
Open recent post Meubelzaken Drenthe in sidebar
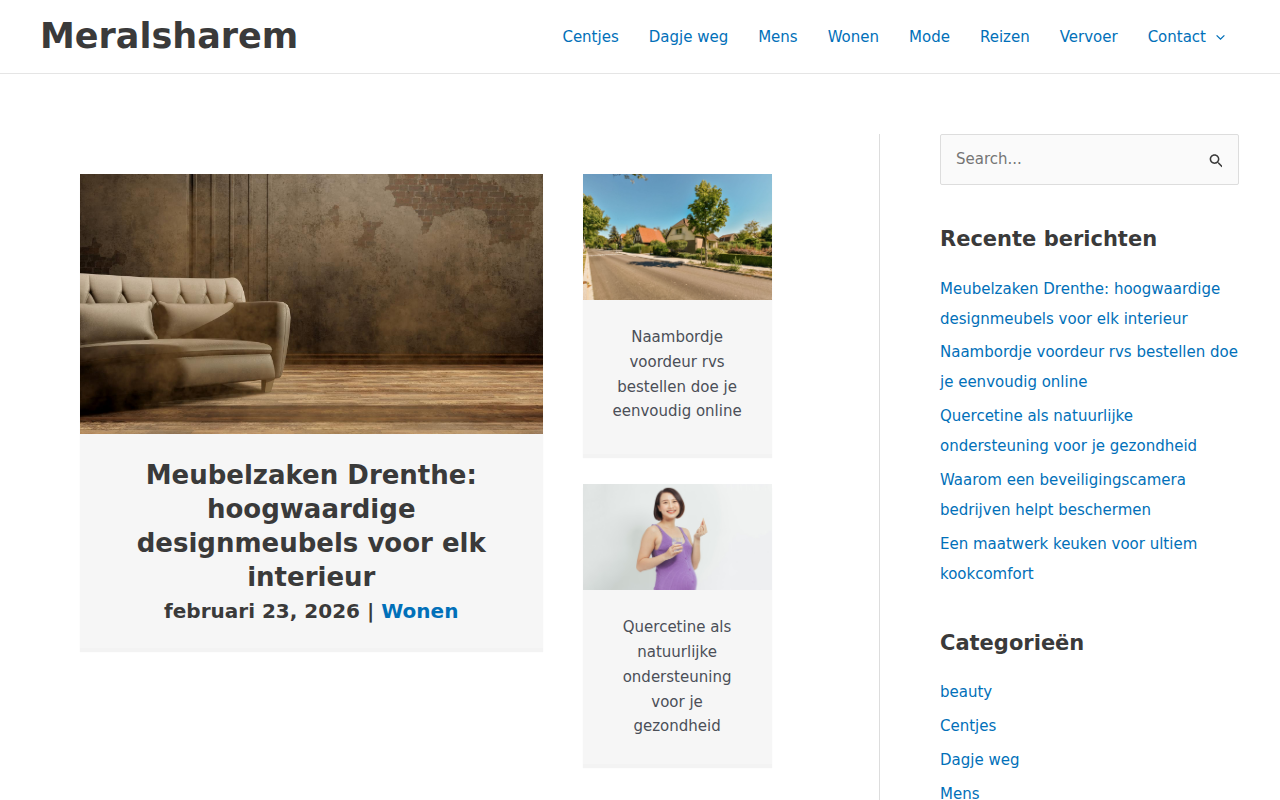pyautogui.click(x=1080, y=303)
